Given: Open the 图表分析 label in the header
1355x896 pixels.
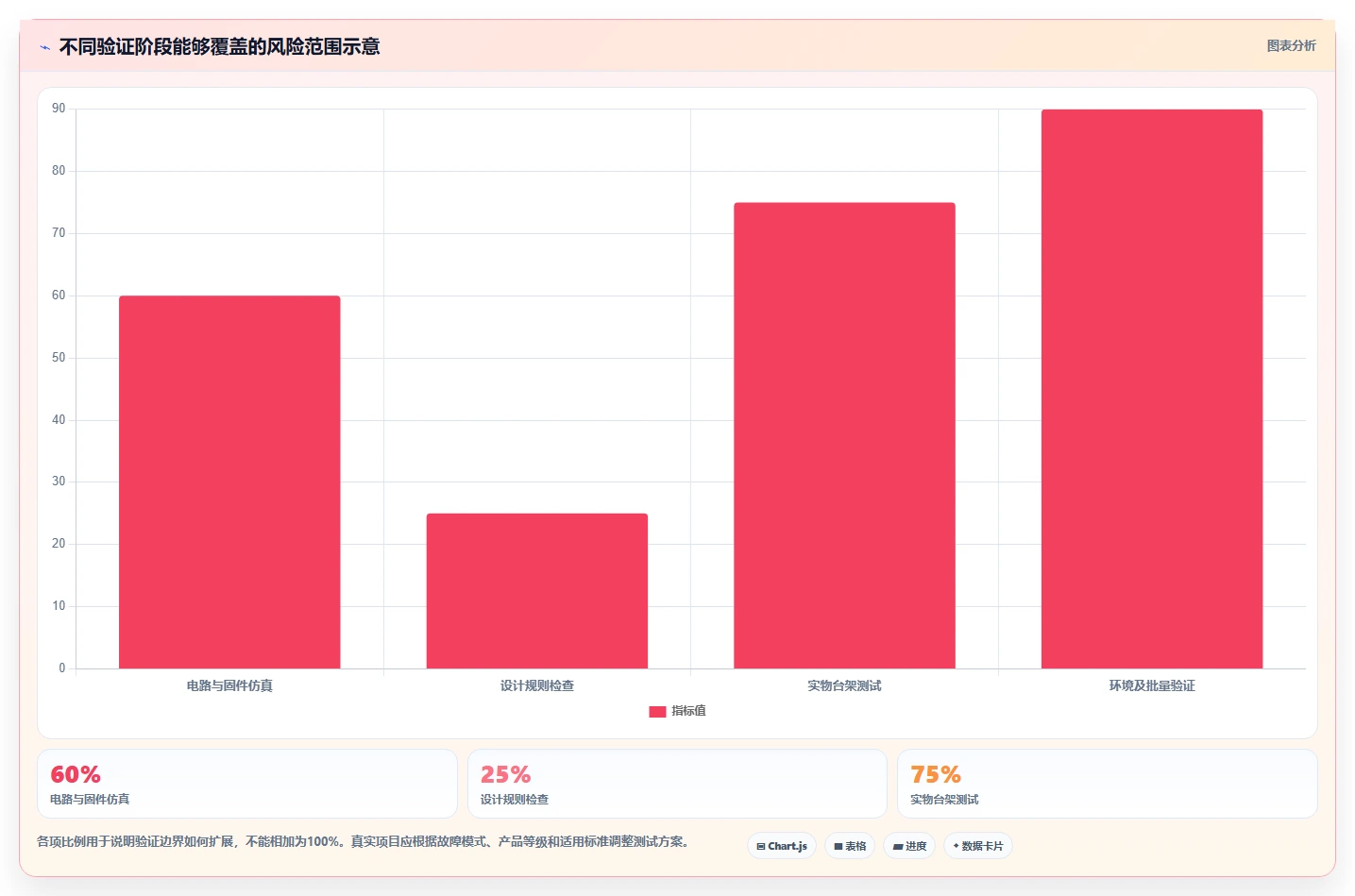Looking at the screenshot, I should tap(1291, 45).
